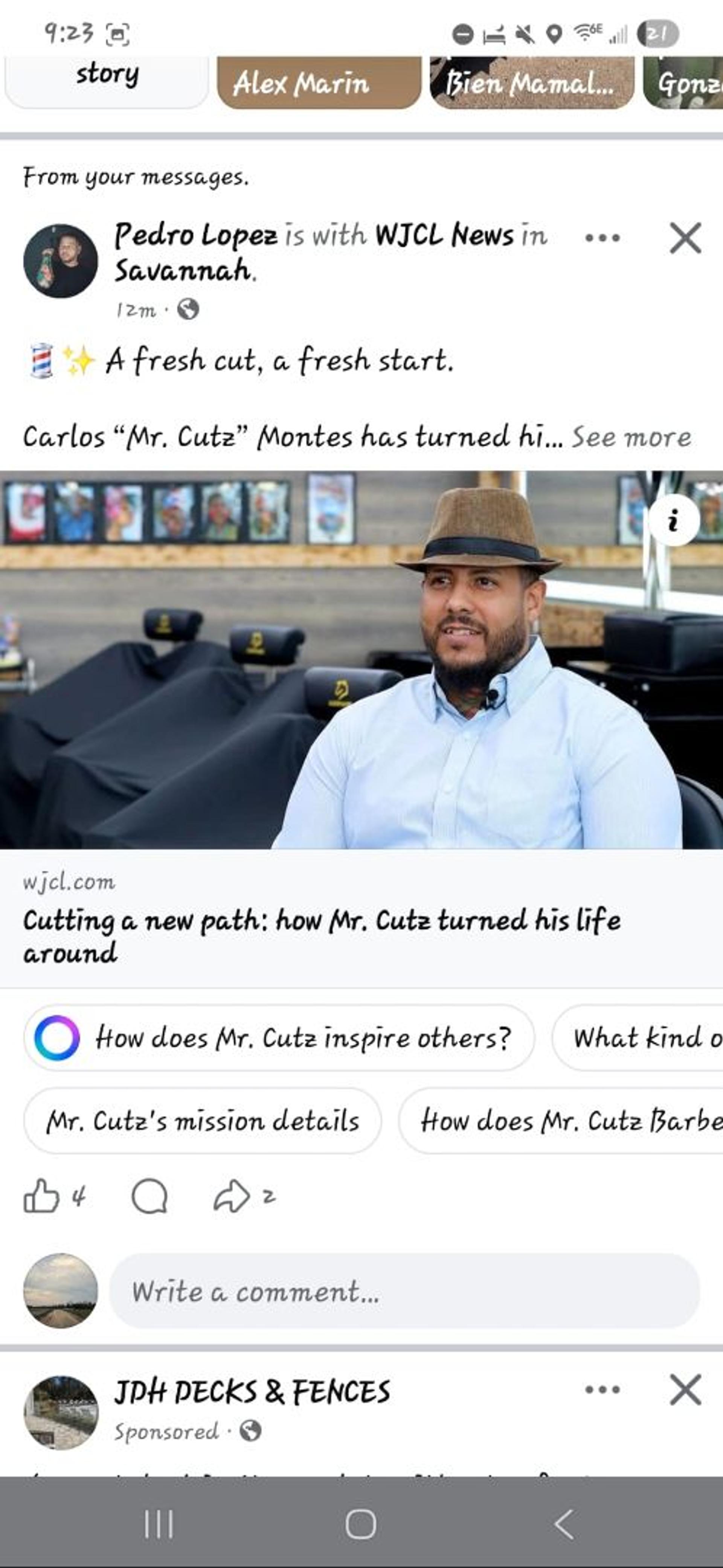Viewport: 723px width, 1568px height.
Task: Open three-dot menu on JDH Decks ad
Action: coord(602,1389)
